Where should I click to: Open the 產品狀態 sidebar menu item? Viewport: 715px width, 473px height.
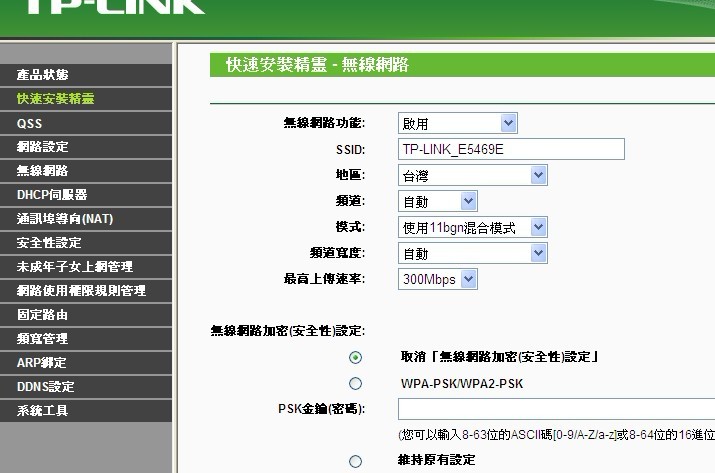[86, 75]
